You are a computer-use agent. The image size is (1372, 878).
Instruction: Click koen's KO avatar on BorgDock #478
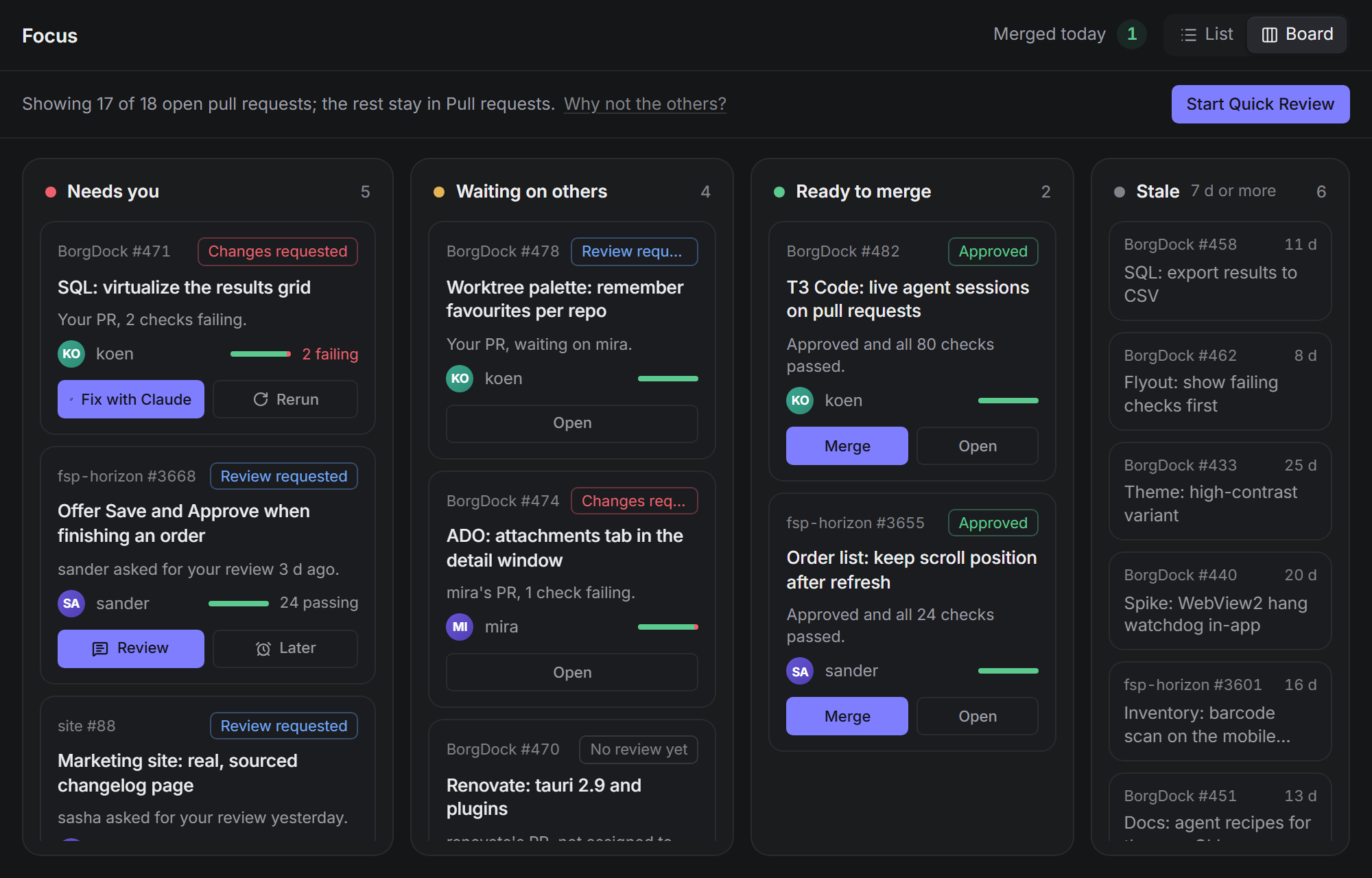pyautogui.click(x=460, y=379)
